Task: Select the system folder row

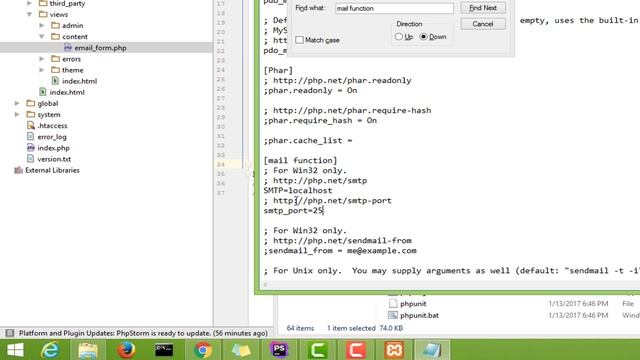Action: click(49, 114)
